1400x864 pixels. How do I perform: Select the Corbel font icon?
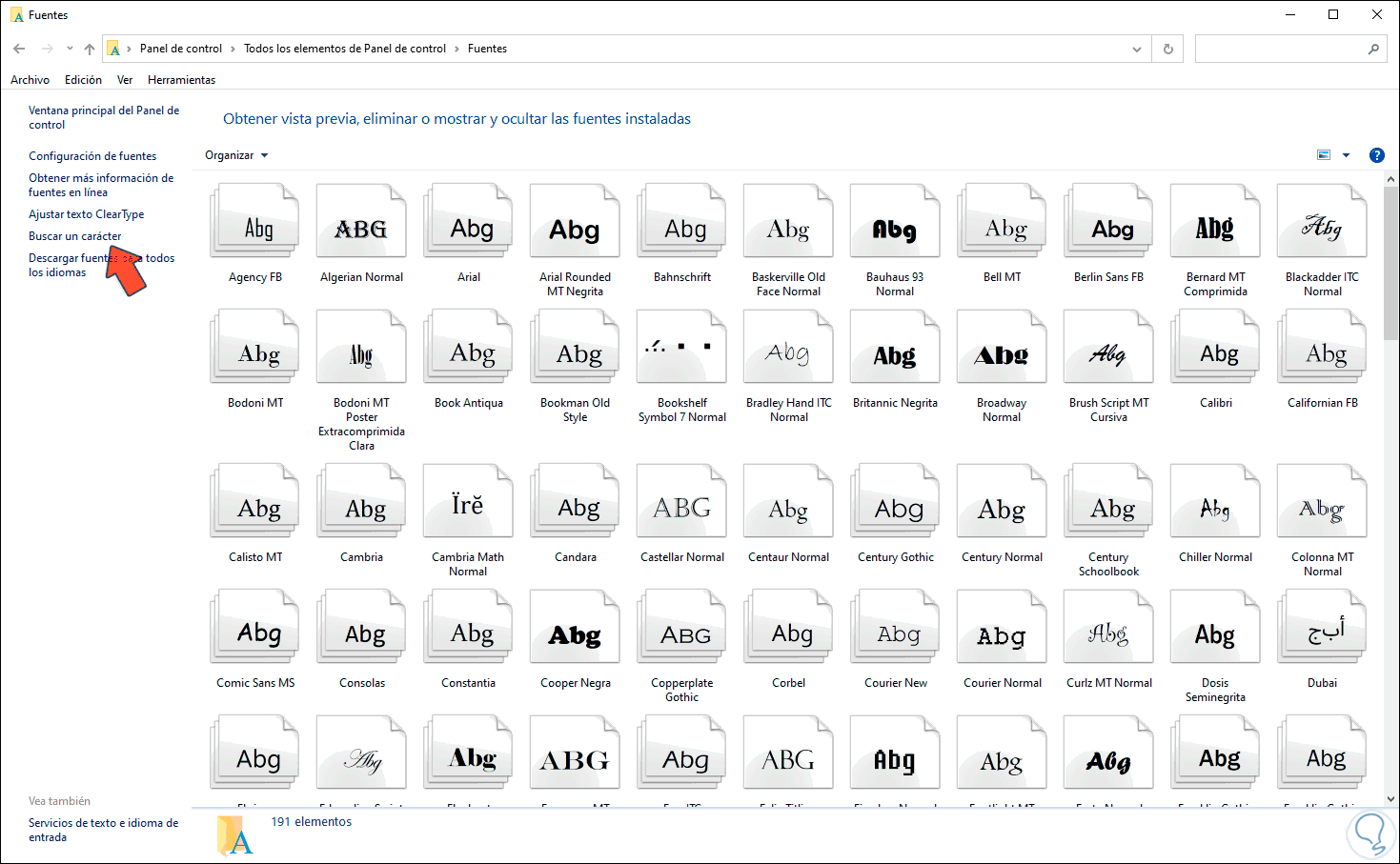[x=788, y=627]
